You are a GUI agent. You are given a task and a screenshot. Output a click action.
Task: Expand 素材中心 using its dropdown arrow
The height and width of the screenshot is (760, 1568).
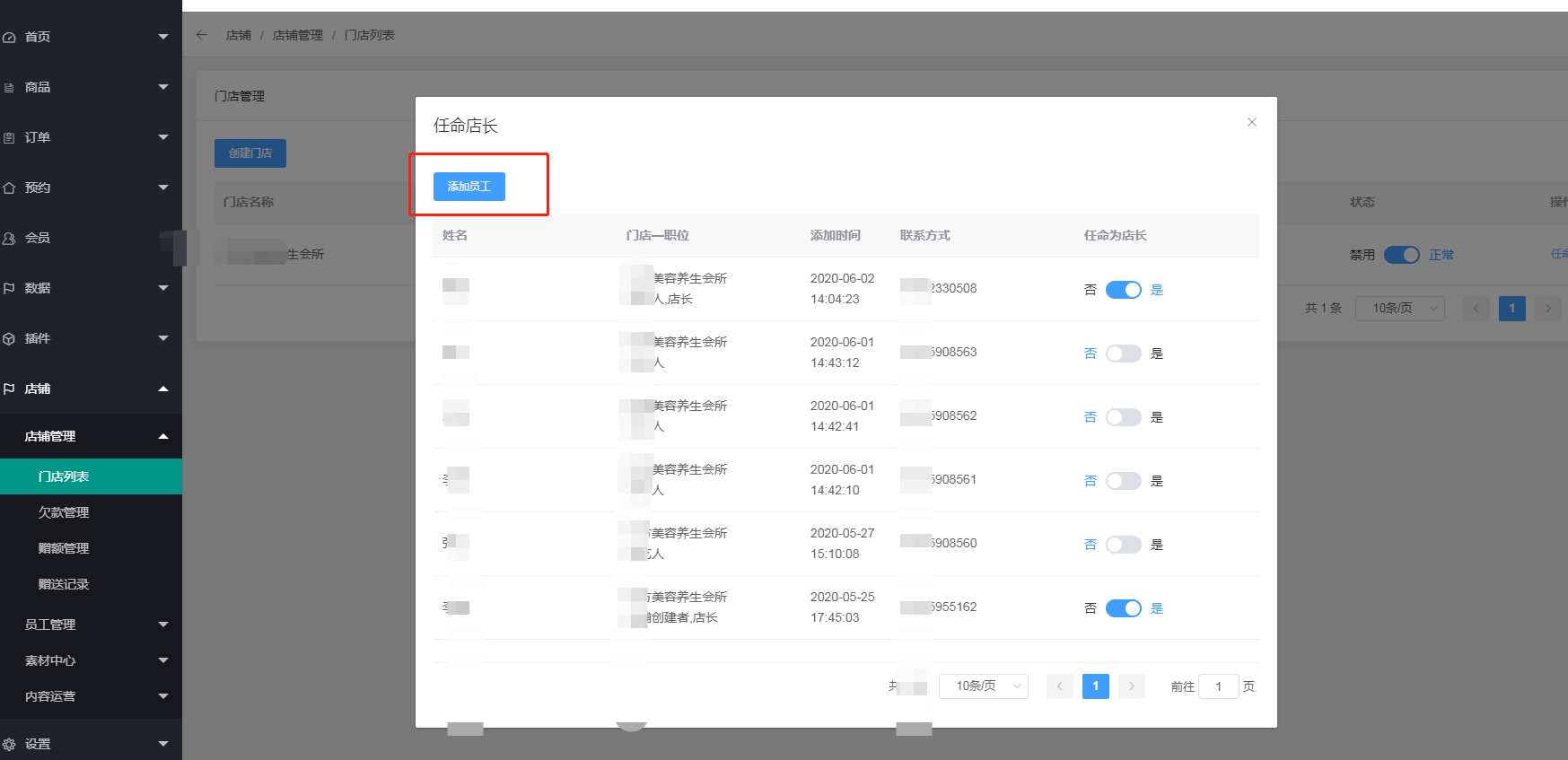[x=163, y=660]
